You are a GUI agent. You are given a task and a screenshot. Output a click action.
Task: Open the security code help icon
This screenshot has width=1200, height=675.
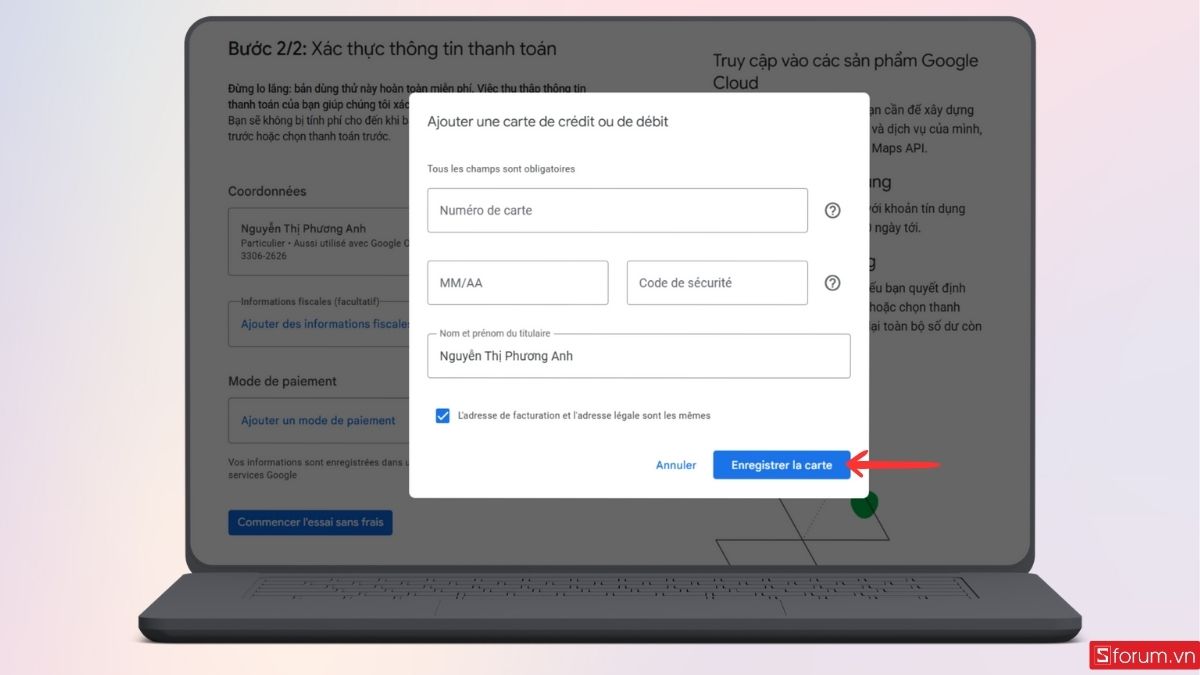(832, 283)
